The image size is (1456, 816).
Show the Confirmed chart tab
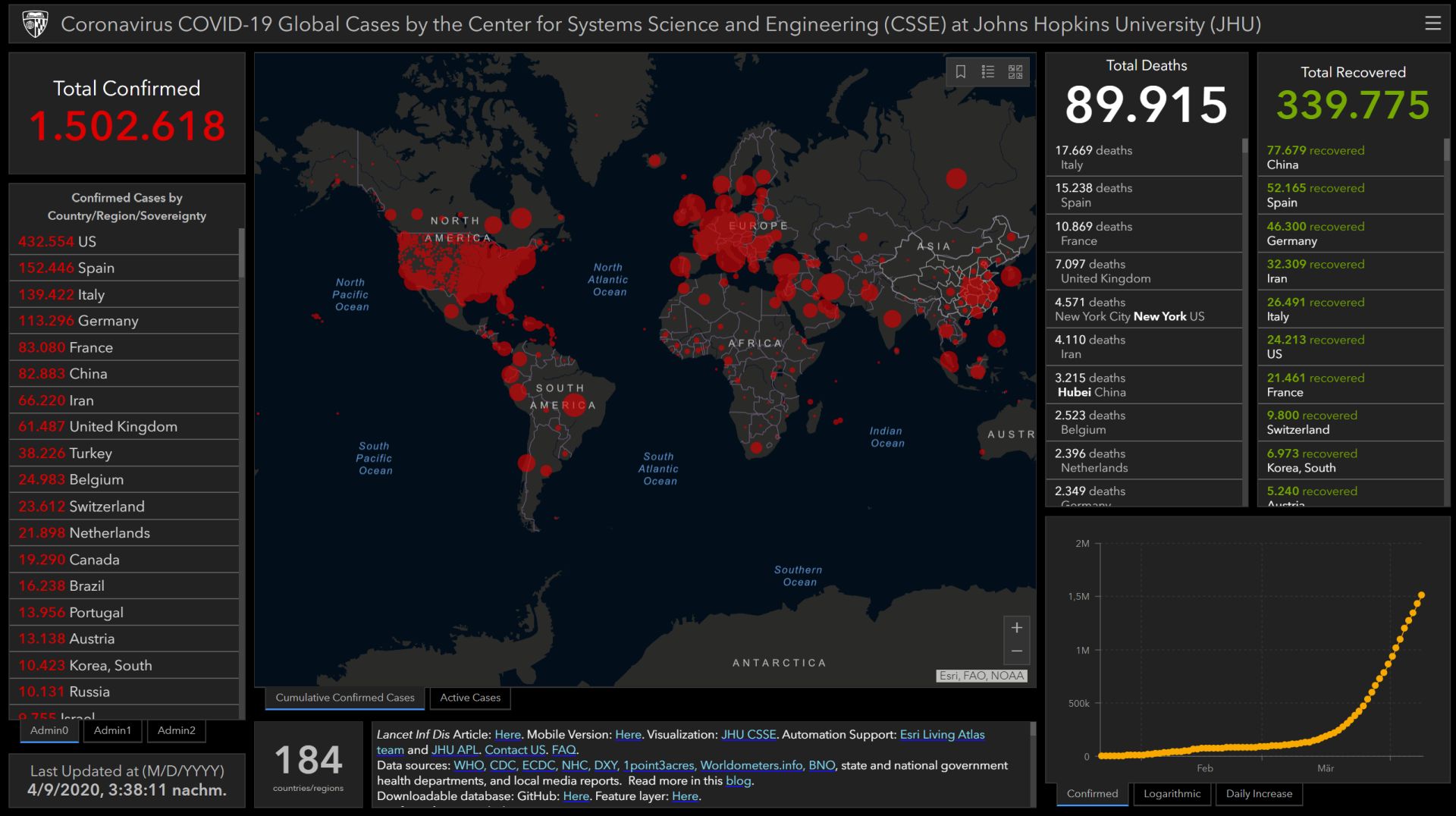(1092, 794)
